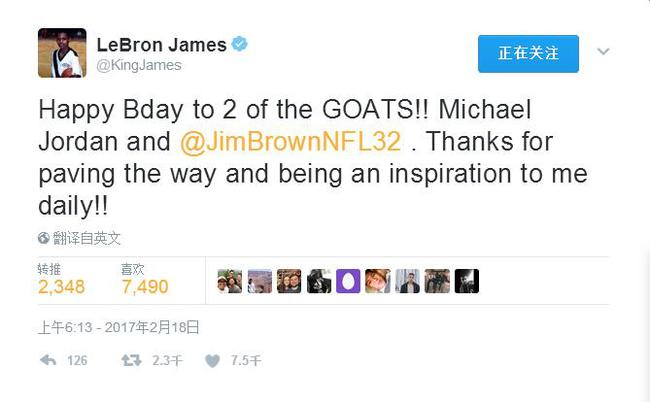Open the last black liker avatar
Image resolution: width=650 pixels, height=402 pixels.
(467, 281)
